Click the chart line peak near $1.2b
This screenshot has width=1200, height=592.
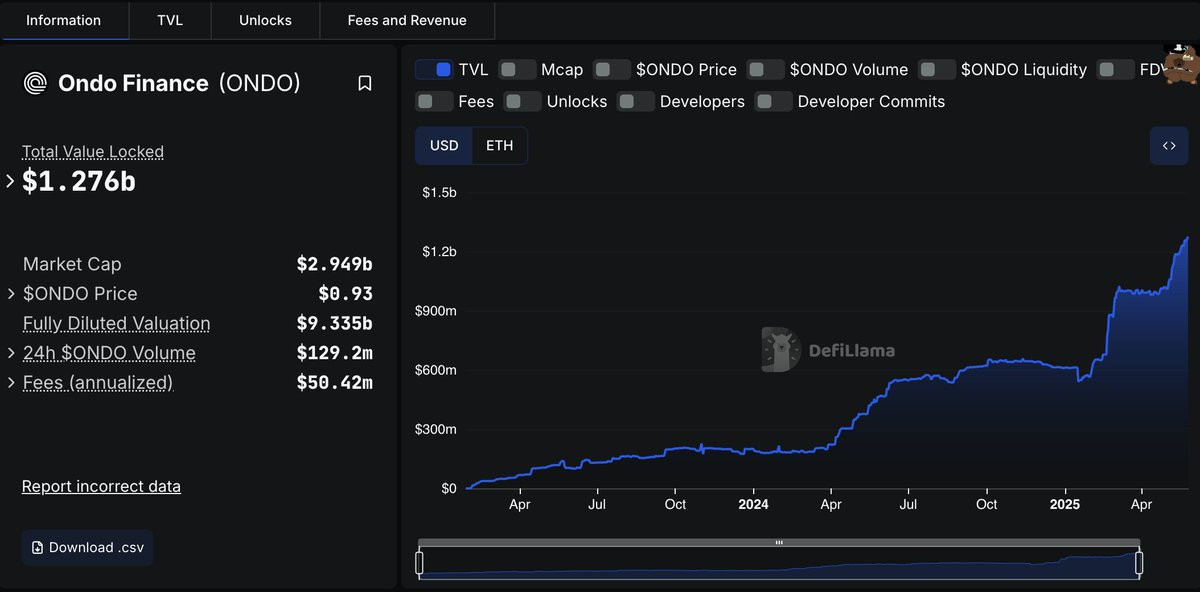1186,239
